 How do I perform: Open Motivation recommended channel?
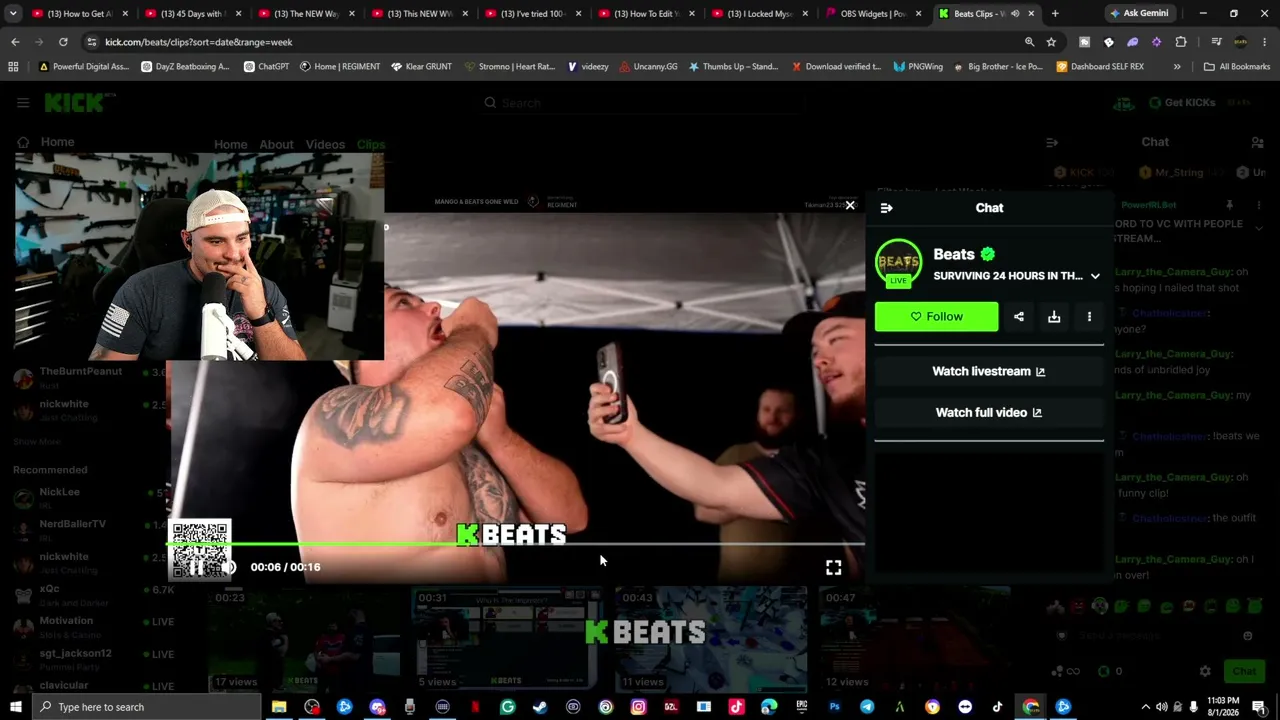tap(90, 626)
